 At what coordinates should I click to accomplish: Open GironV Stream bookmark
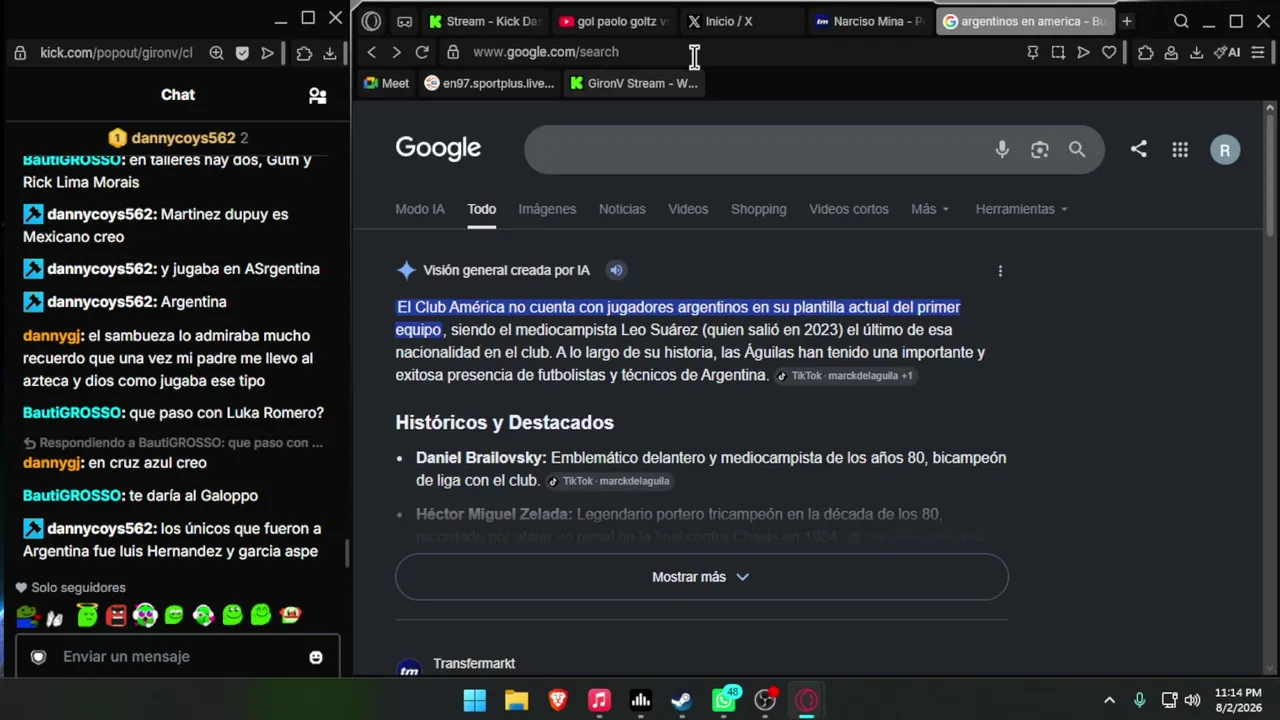(634, 84)
